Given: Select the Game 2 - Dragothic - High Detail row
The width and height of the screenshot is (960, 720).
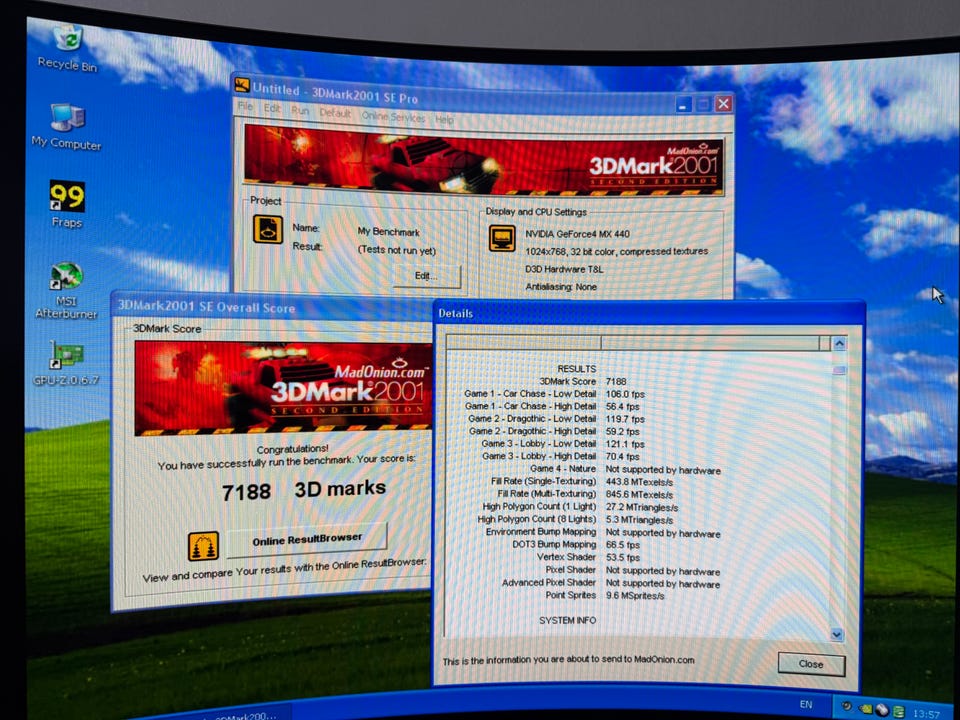Looking at the screenshot, I should pyautogui.click(x=554, y=431).
